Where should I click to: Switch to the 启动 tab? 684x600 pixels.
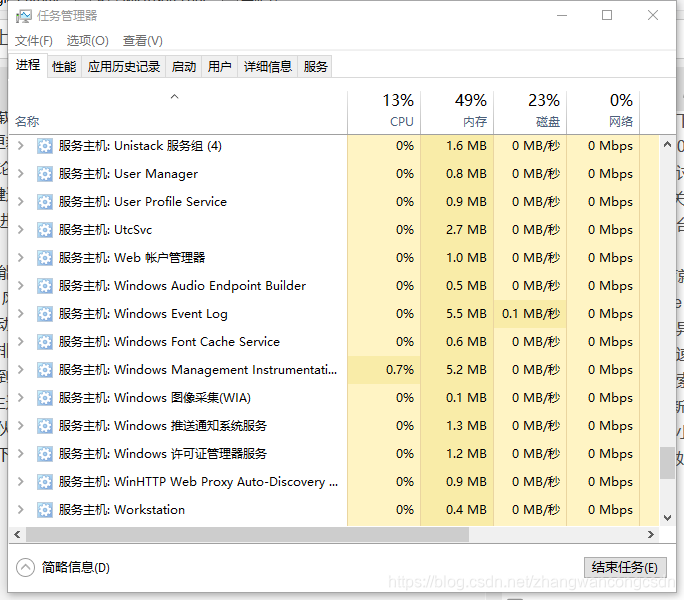coord(184,67)
